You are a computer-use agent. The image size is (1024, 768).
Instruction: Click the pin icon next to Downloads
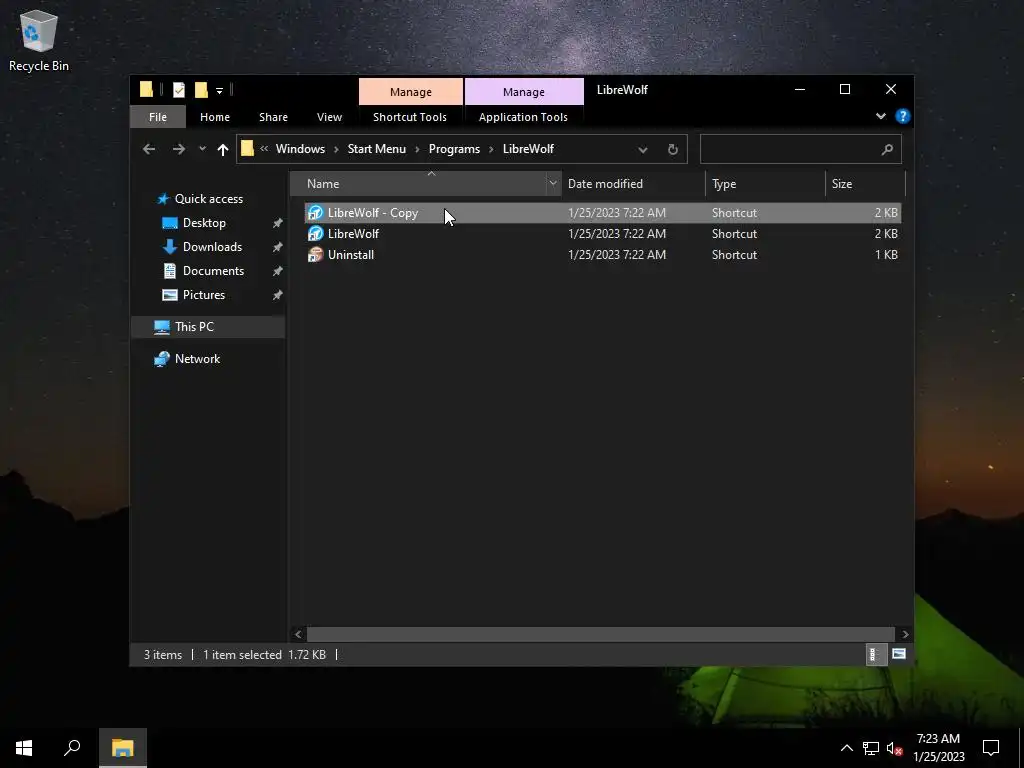(278, 248)
